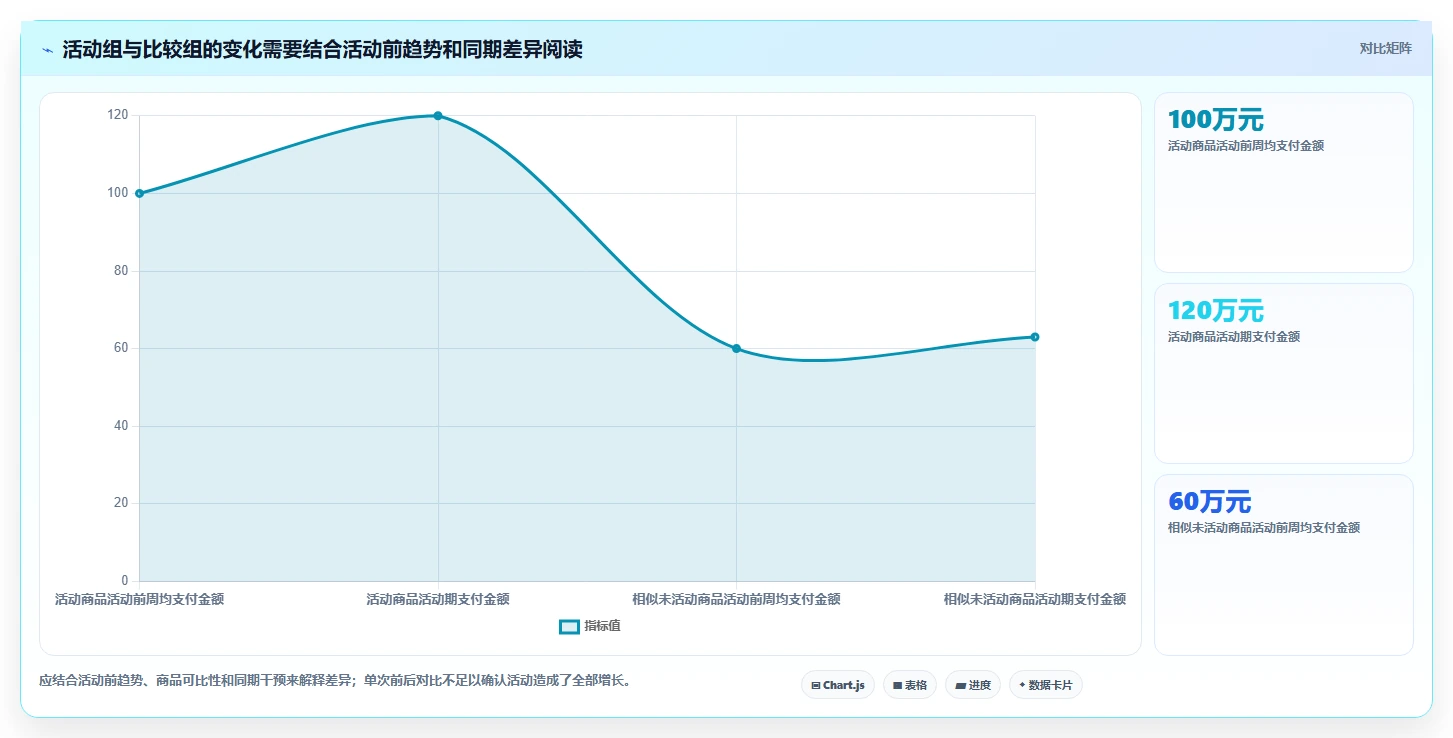Click the footnote text about 活动前趋势
This screenshot has height=738, width=1453.
pyautogui.click(x=335, y=681)
